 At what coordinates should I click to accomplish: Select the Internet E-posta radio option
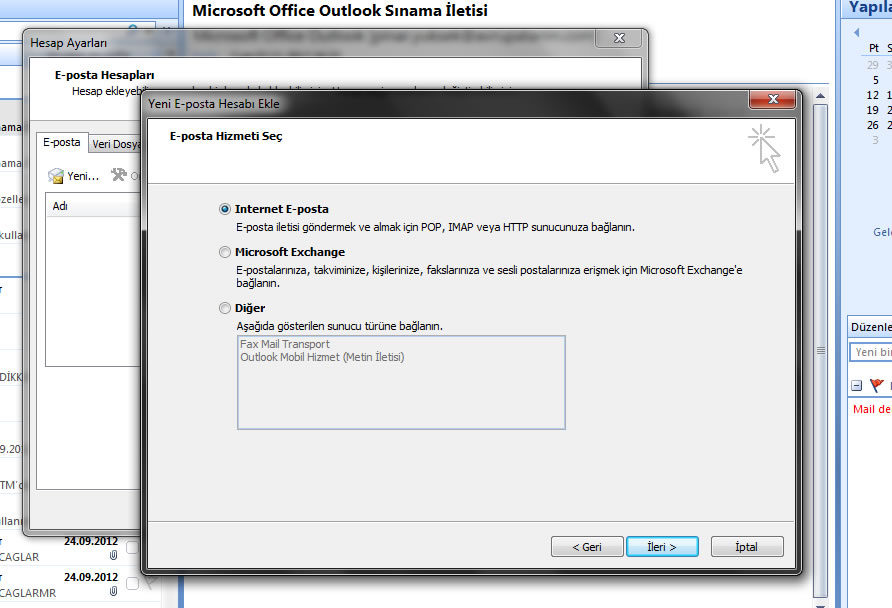pyautogui.click(x=225, y=209)
